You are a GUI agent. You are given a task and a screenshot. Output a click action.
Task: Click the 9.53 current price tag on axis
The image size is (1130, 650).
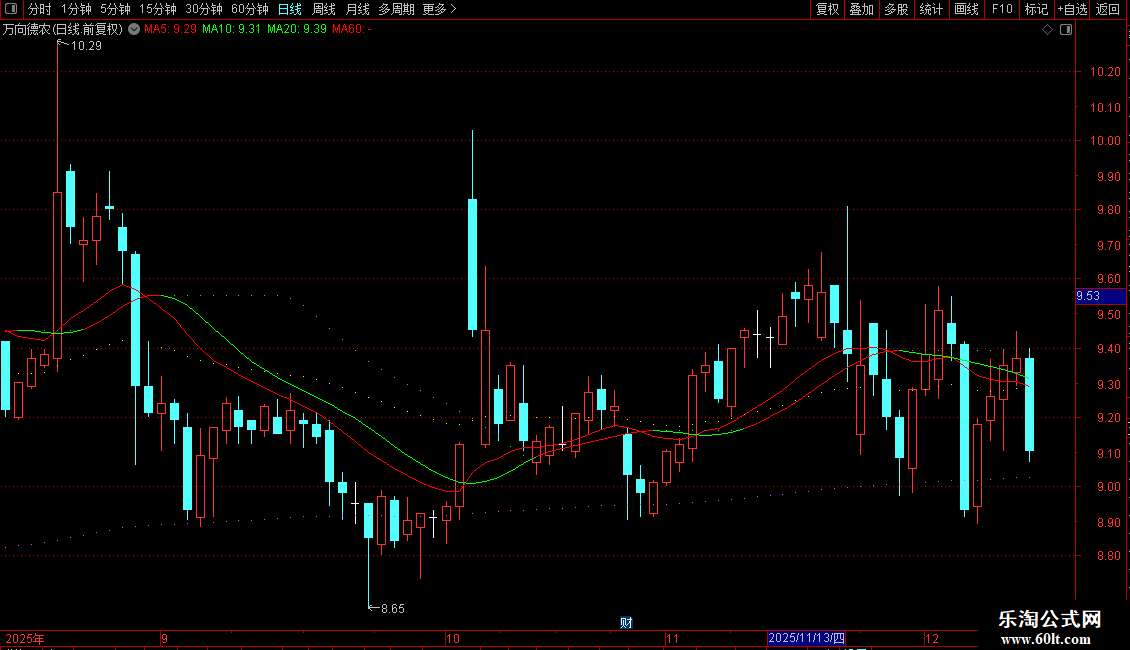(x=1100, y=296)
